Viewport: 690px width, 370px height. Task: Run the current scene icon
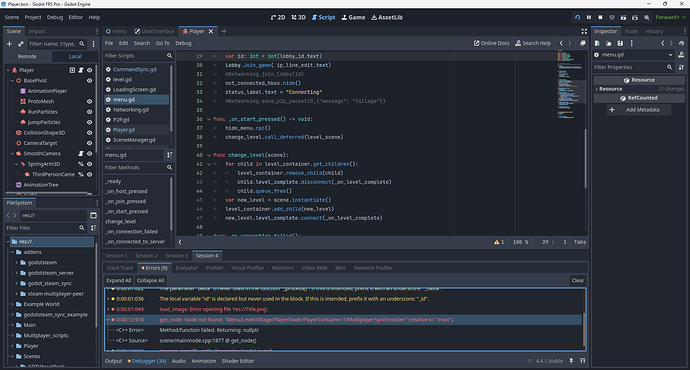pyautogui.click(x=623, y=18)
